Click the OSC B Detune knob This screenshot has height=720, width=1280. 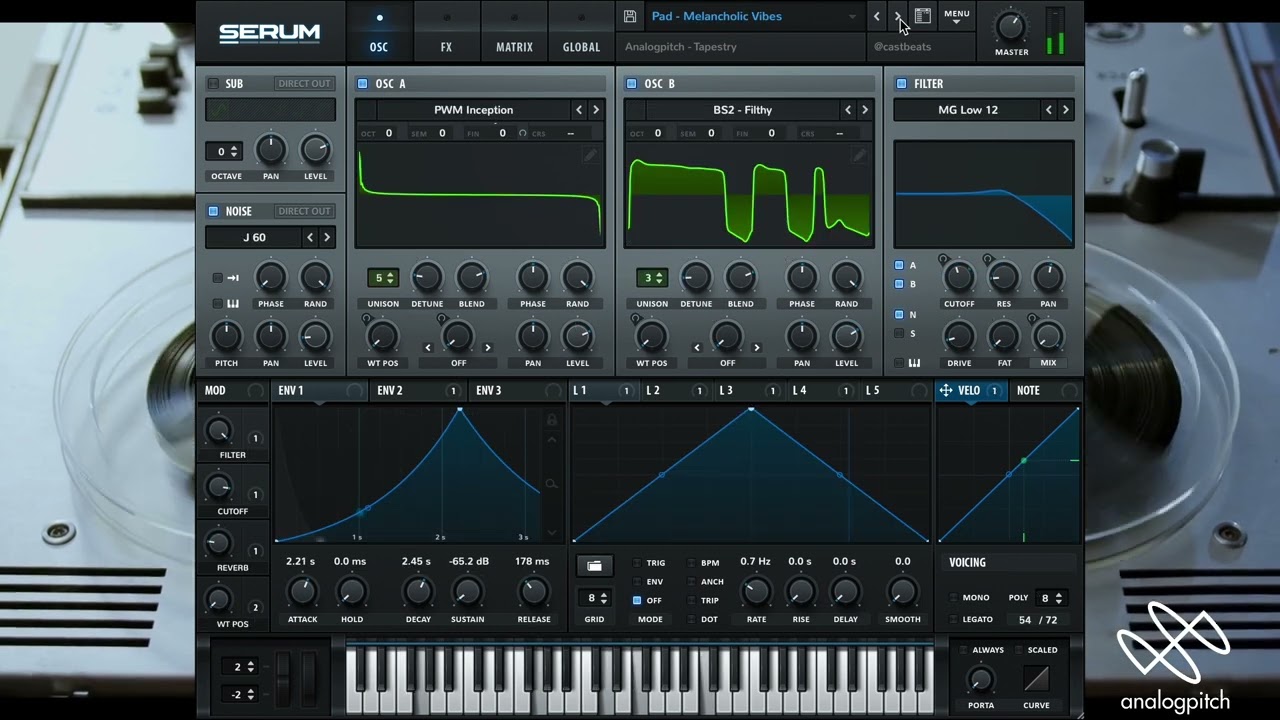(696, 278)
